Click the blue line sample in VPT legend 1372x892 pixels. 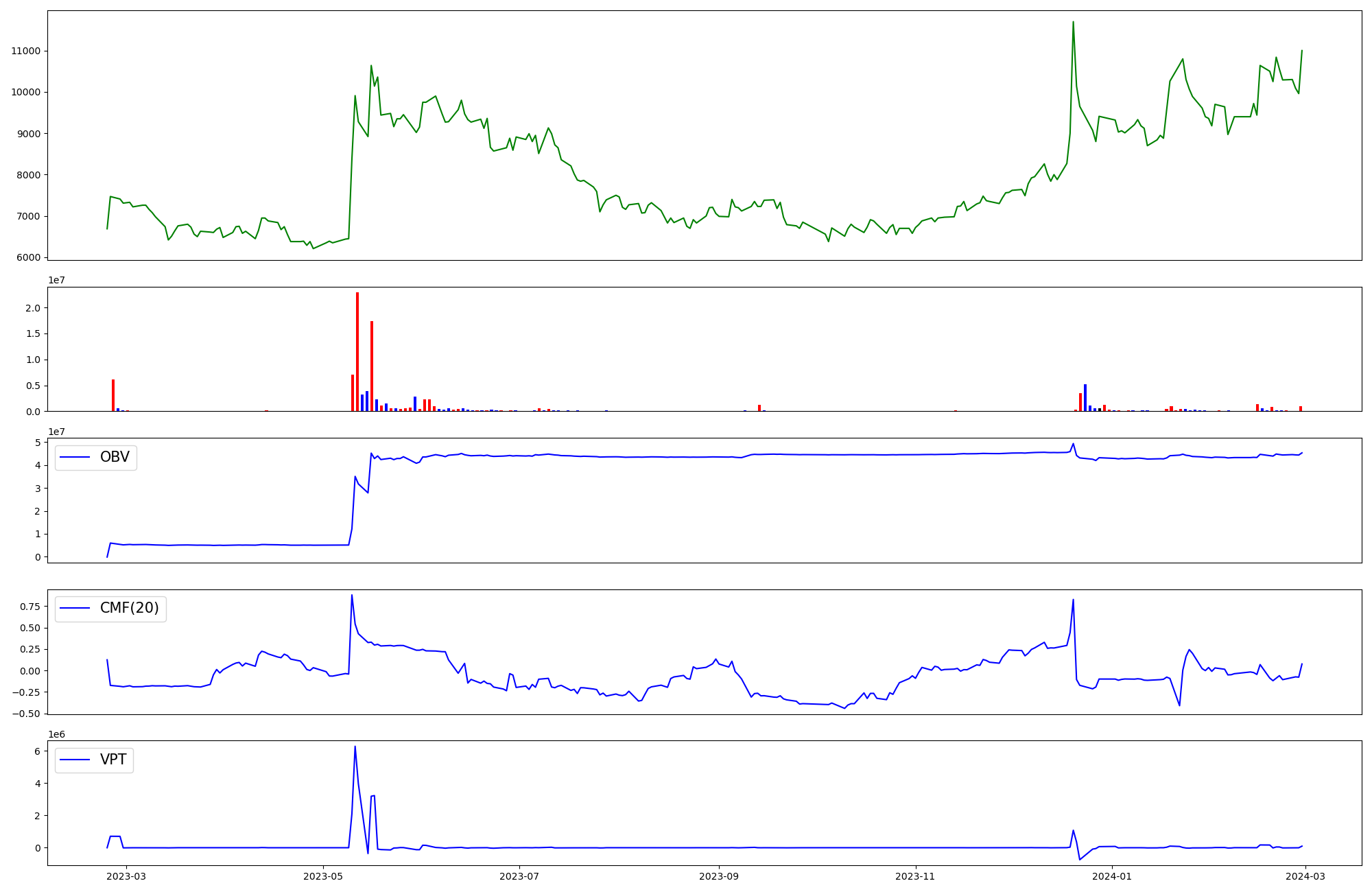75,760
